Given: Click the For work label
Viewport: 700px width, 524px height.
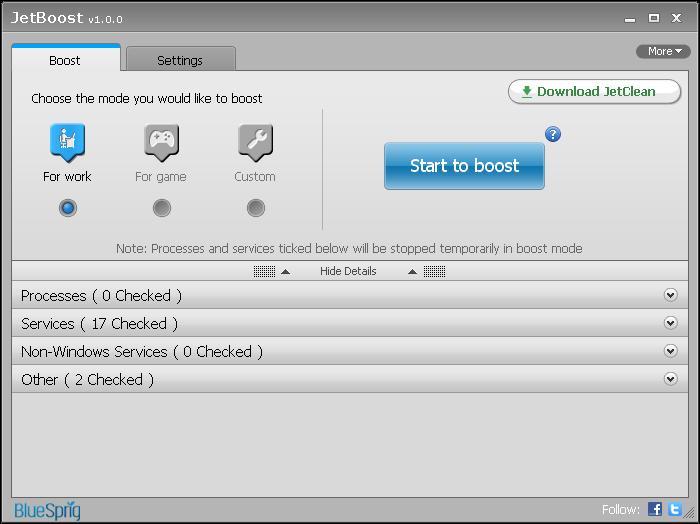Looking at the screenshot, I should click(67, 177).
